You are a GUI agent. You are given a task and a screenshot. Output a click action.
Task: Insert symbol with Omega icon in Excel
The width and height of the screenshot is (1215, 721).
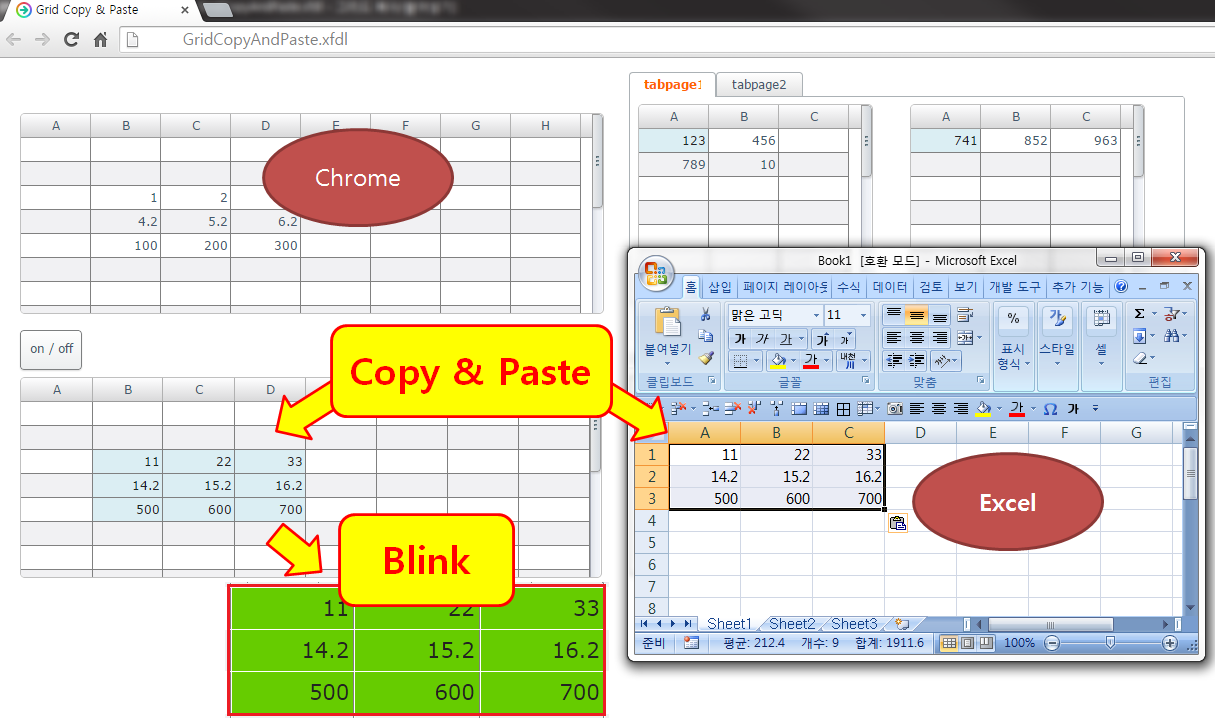1050,408
